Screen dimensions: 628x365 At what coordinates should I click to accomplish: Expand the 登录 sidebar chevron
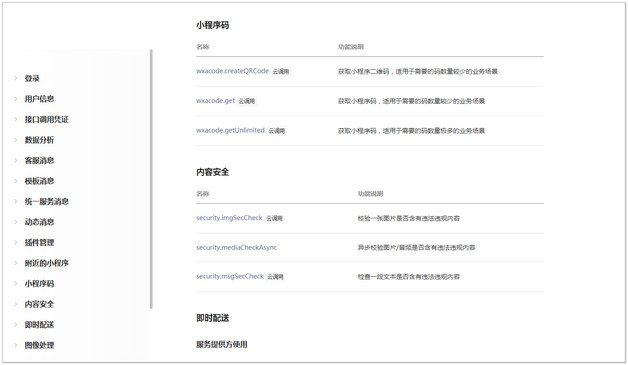click(x=16, y=78)
